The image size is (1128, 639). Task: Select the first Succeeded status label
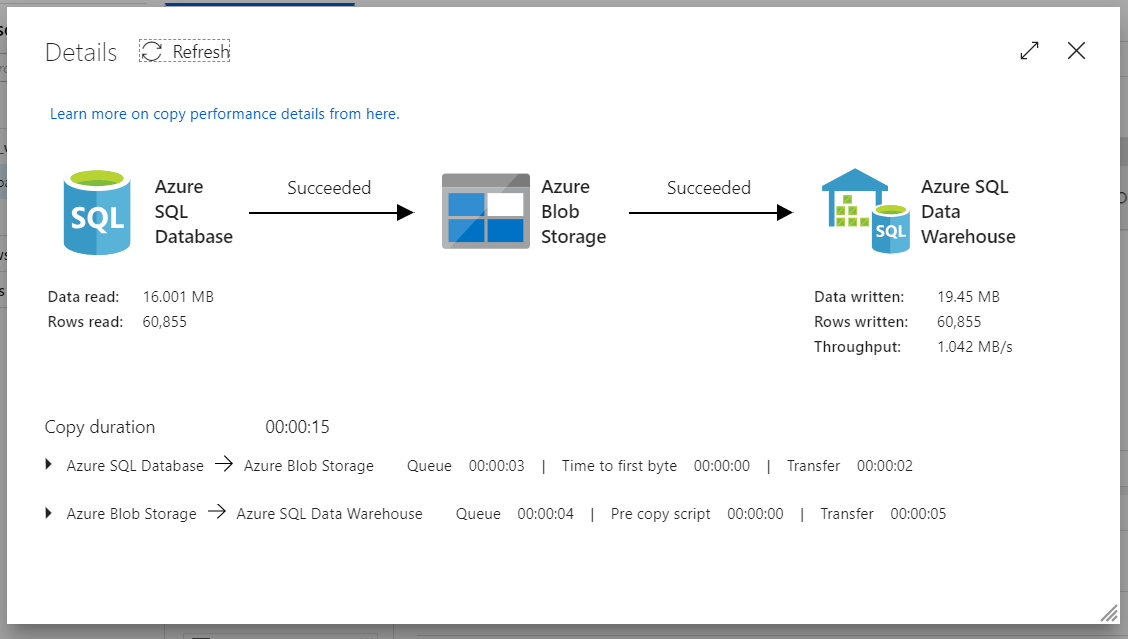pos(329,188)
